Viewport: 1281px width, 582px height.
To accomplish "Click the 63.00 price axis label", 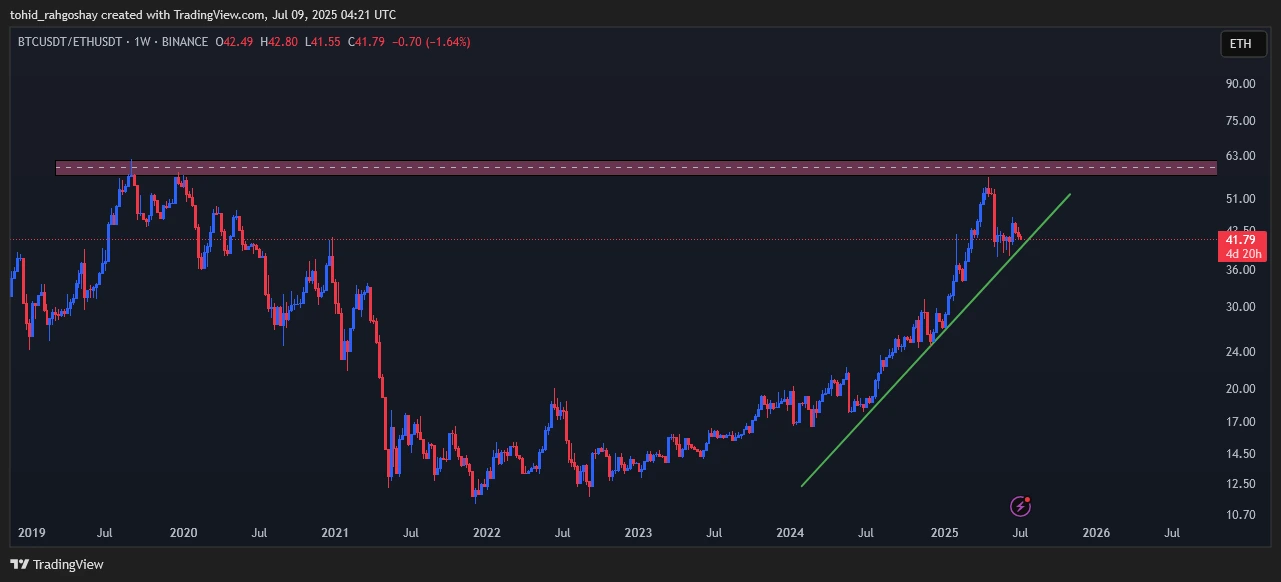I will [x=1241, y=156].
